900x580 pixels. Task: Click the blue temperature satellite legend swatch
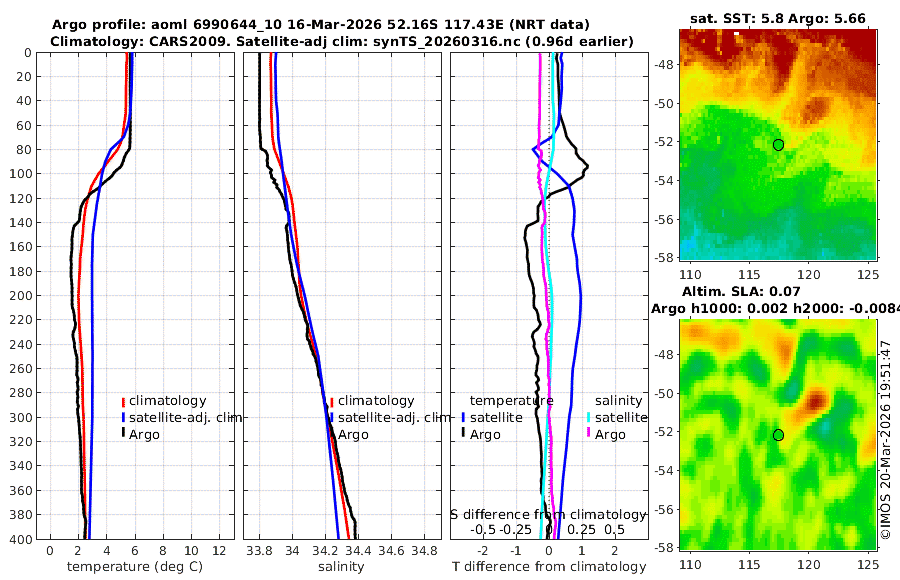tap(463, 418)
